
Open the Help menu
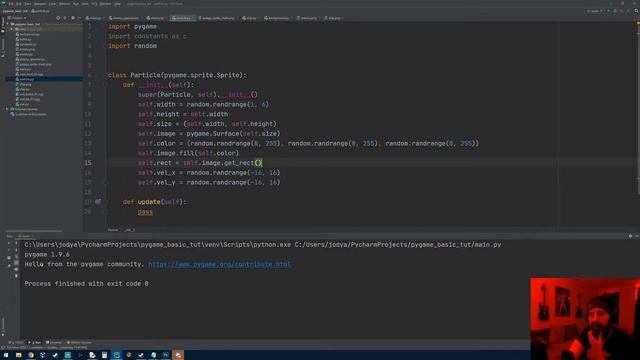pos(118,4)
